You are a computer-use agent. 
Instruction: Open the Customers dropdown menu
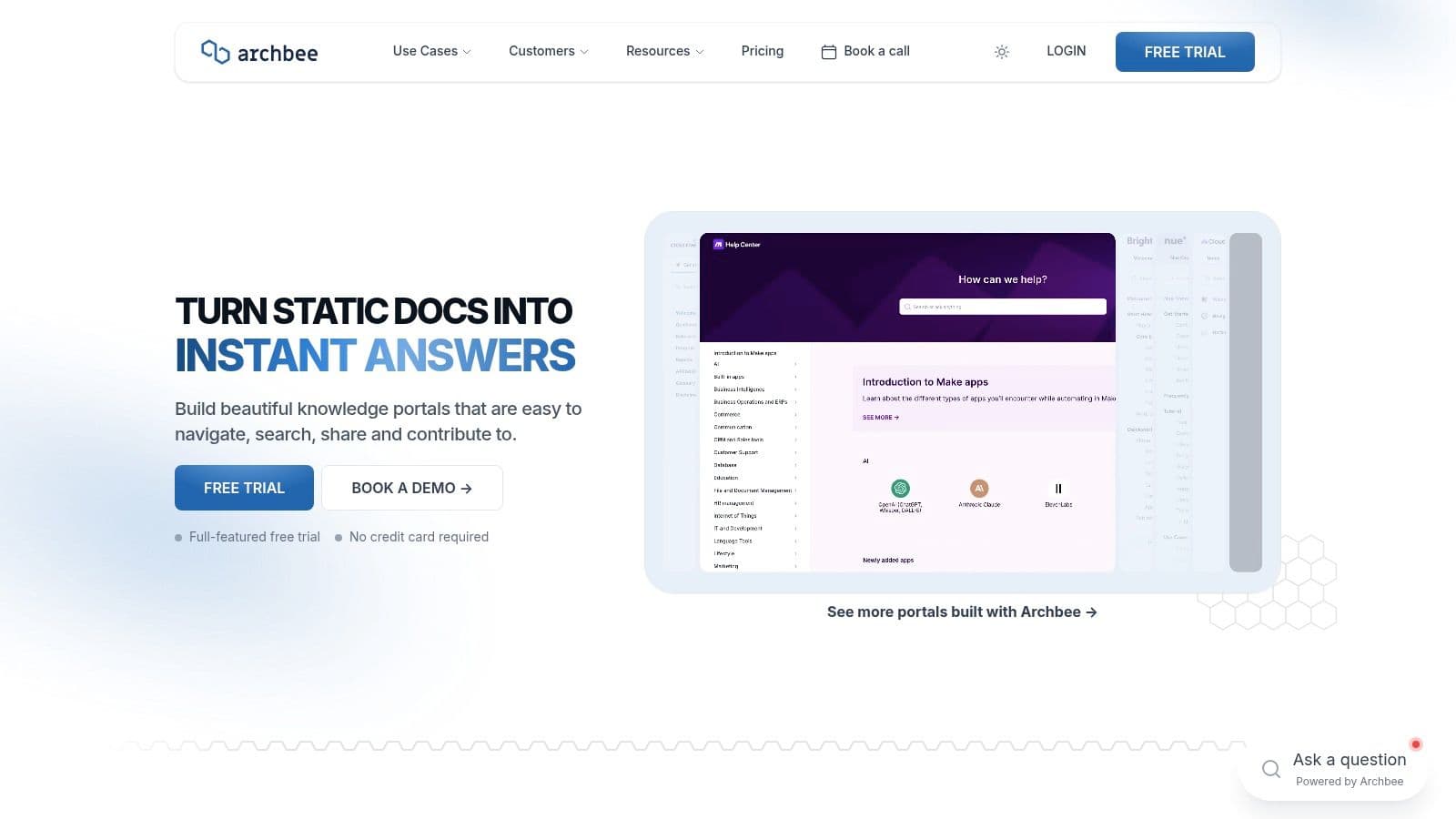[x=549, y=51]
